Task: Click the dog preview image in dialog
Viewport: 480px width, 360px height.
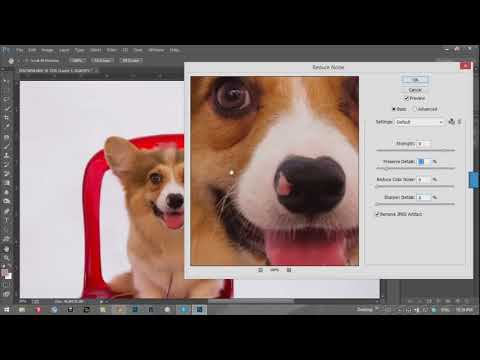Action: 275,171
